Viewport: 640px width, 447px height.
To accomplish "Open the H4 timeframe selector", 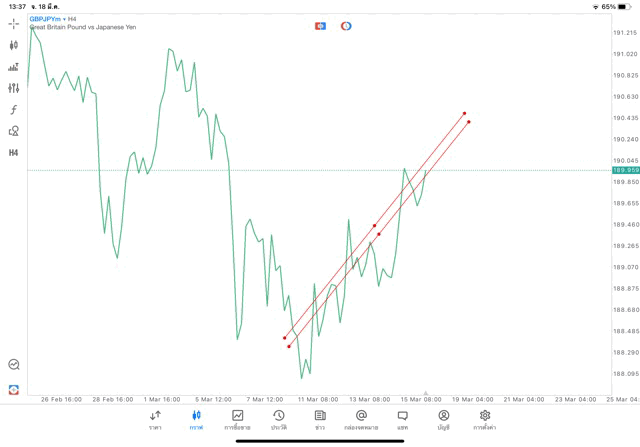I will click(14, 153).
